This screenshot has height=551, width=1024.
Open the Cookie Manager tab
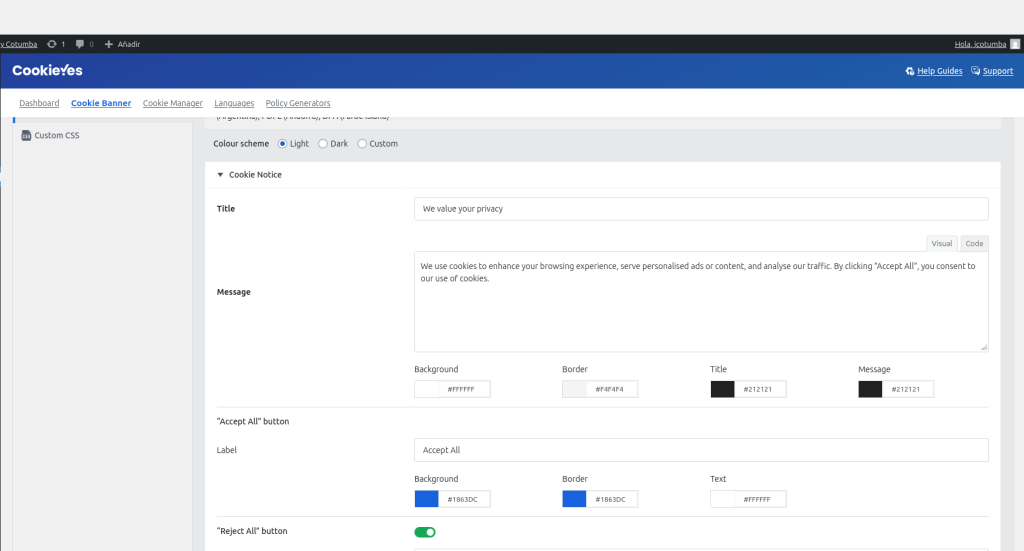click(172, 103)
